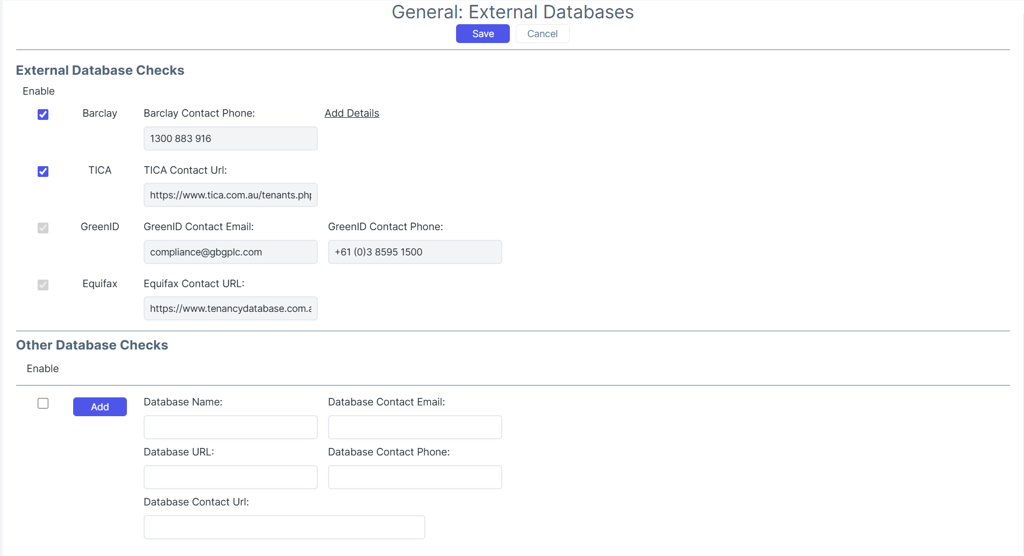Click the disabled Equifax checkbox
Image resolution: width=1024 pixels, height=556 pixels.
(x=43, y=285)
